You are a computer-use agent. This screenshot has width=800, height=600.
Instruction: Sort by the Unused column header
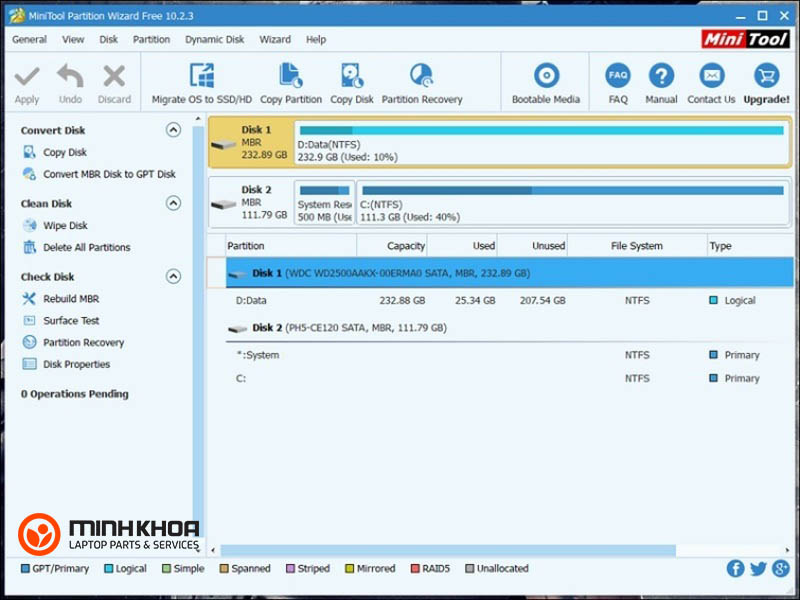tap(533, 246)
